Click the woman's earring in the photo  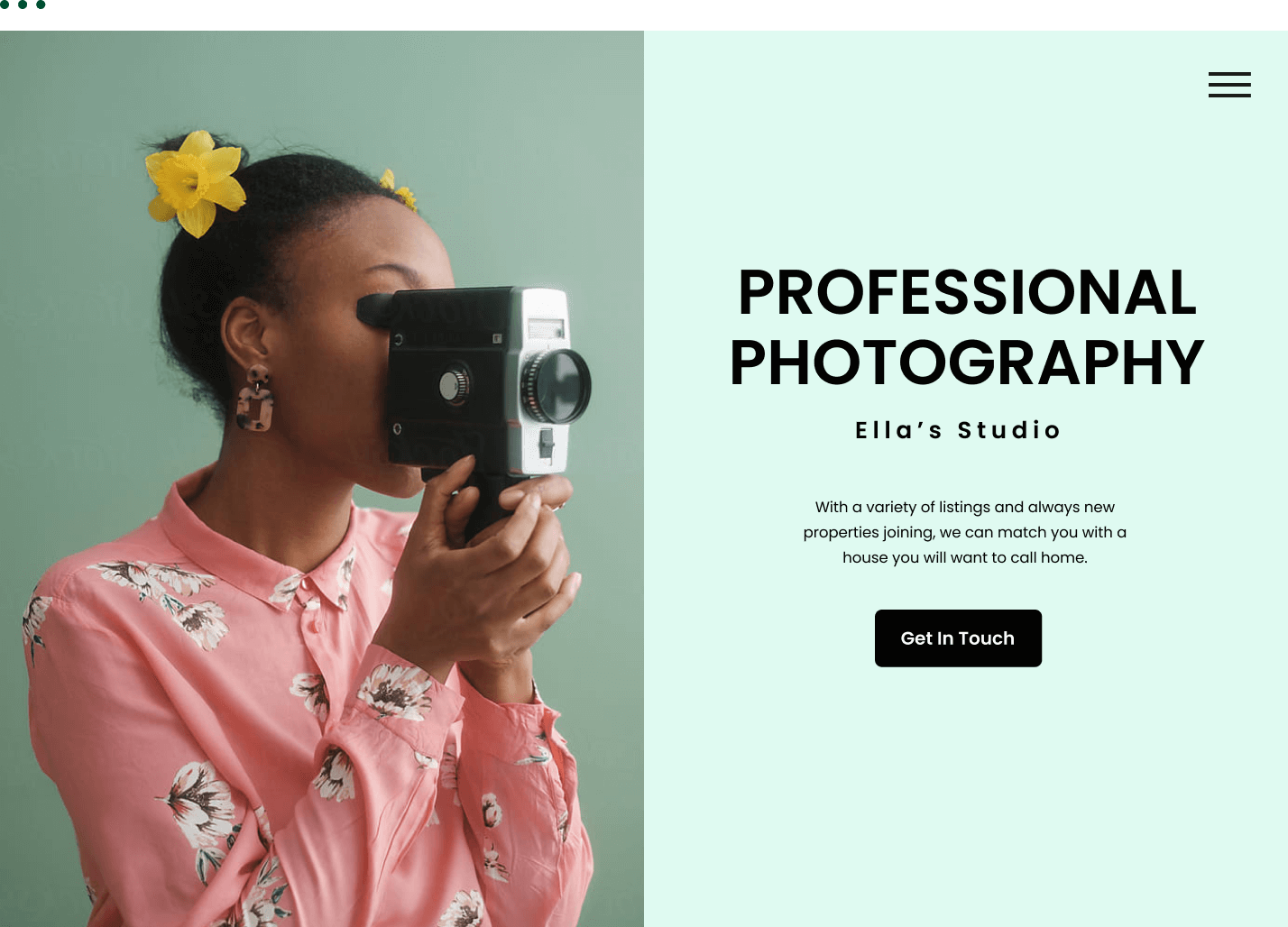(x=255, y=399)
